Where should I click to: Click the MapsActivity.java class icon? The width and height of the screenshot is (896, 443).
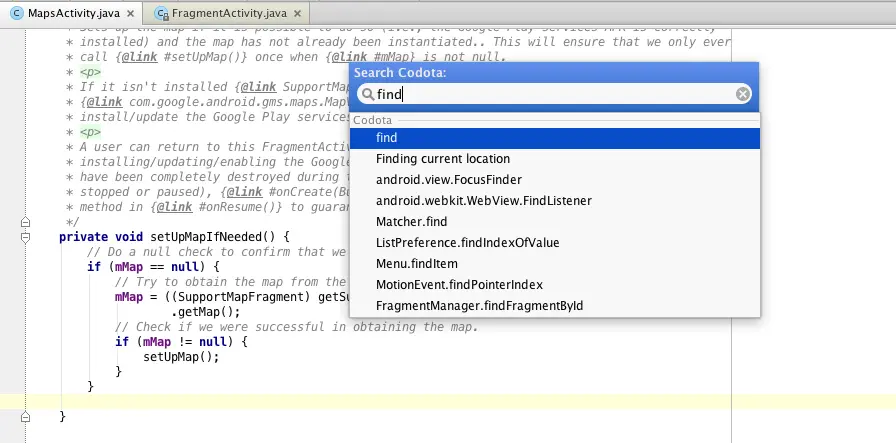tap(18, 13)
